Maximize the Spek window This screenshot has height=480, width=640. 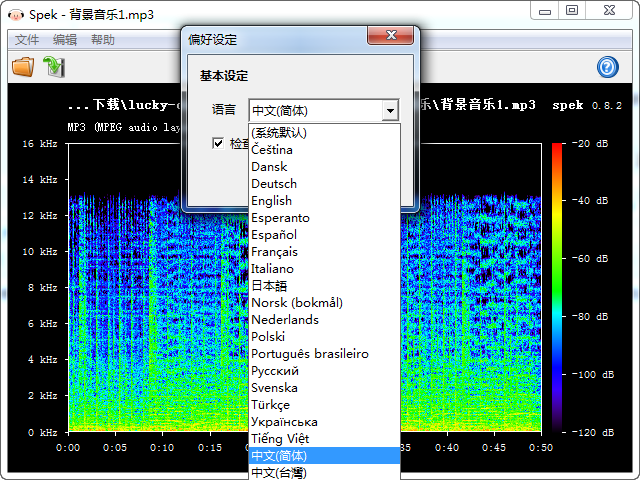coord(572,11)
